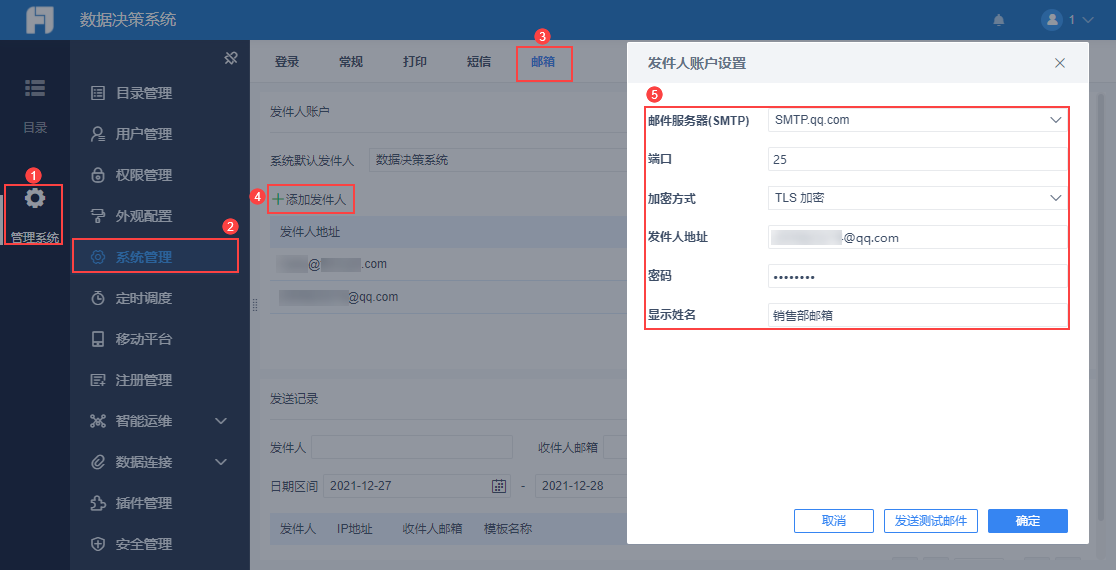Click the 插件管理 puzzle icon
The width and height of the screenshot is (1116, 570).
coord(98,503)
